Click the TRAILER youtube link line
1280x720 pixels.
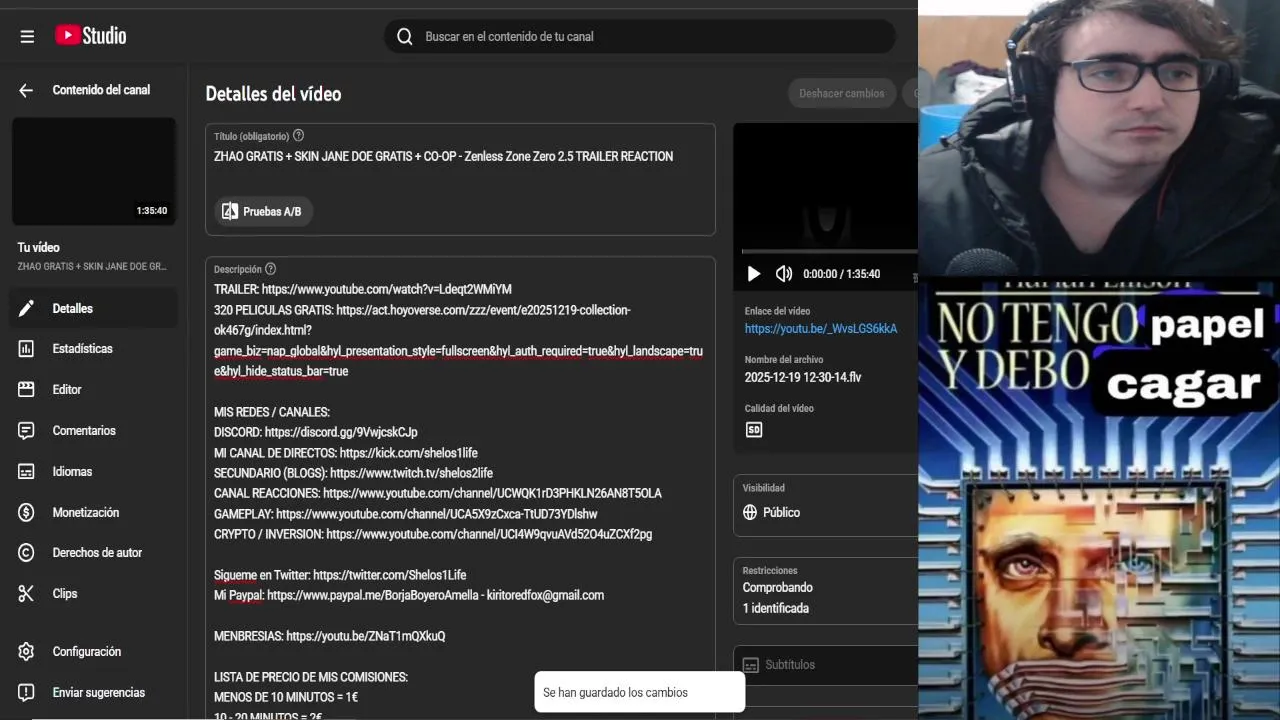click(363, 290)
